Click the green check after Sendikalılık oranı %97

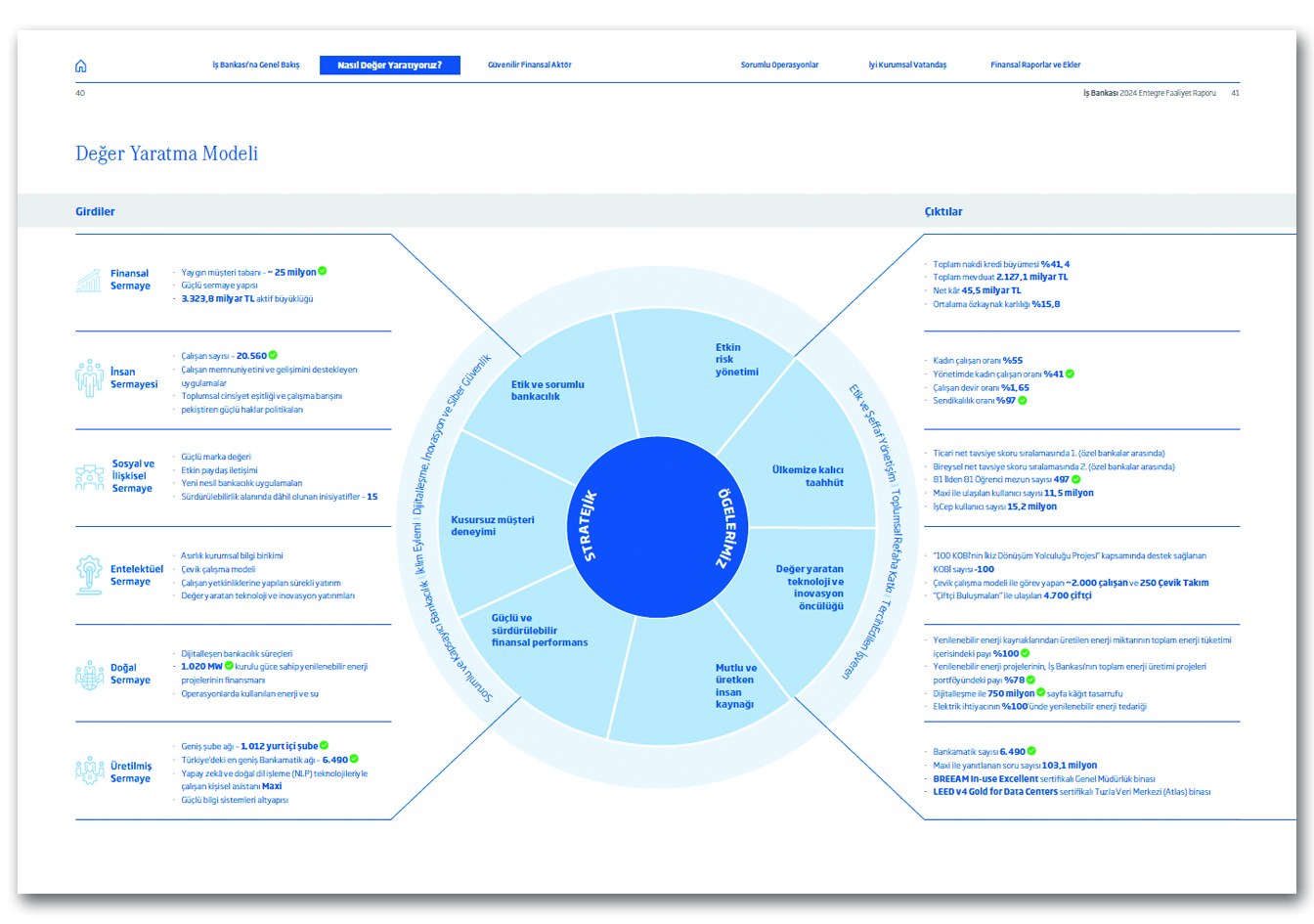coord(1022,400)
